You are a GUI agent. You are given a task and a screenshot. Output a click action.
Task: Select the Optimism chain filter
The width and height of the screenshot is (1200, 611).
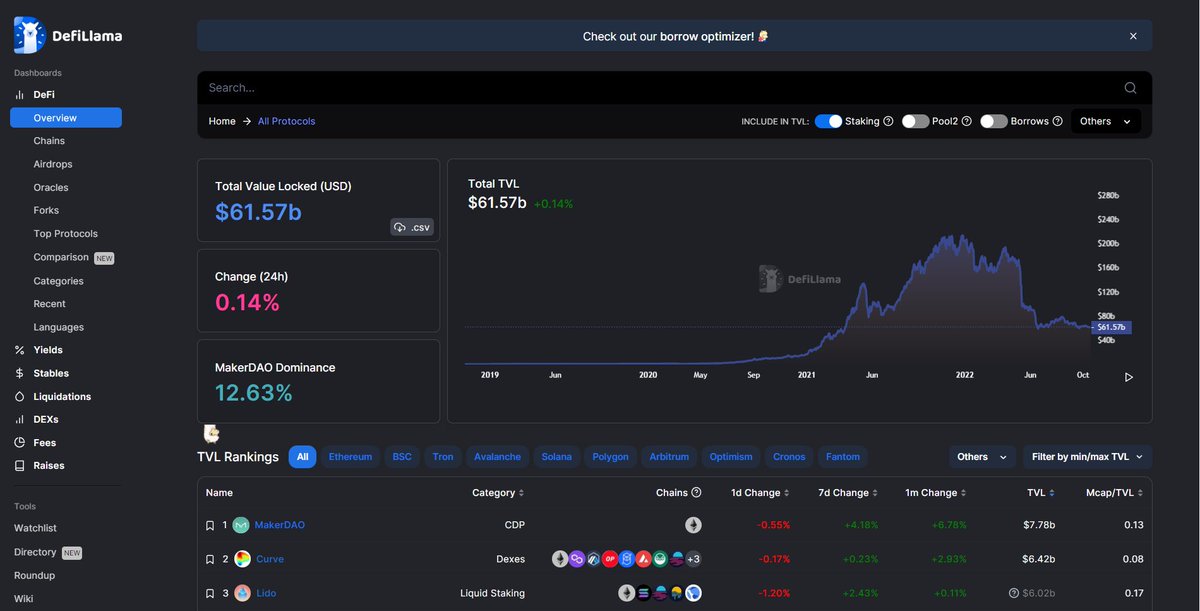click(731, 457)
